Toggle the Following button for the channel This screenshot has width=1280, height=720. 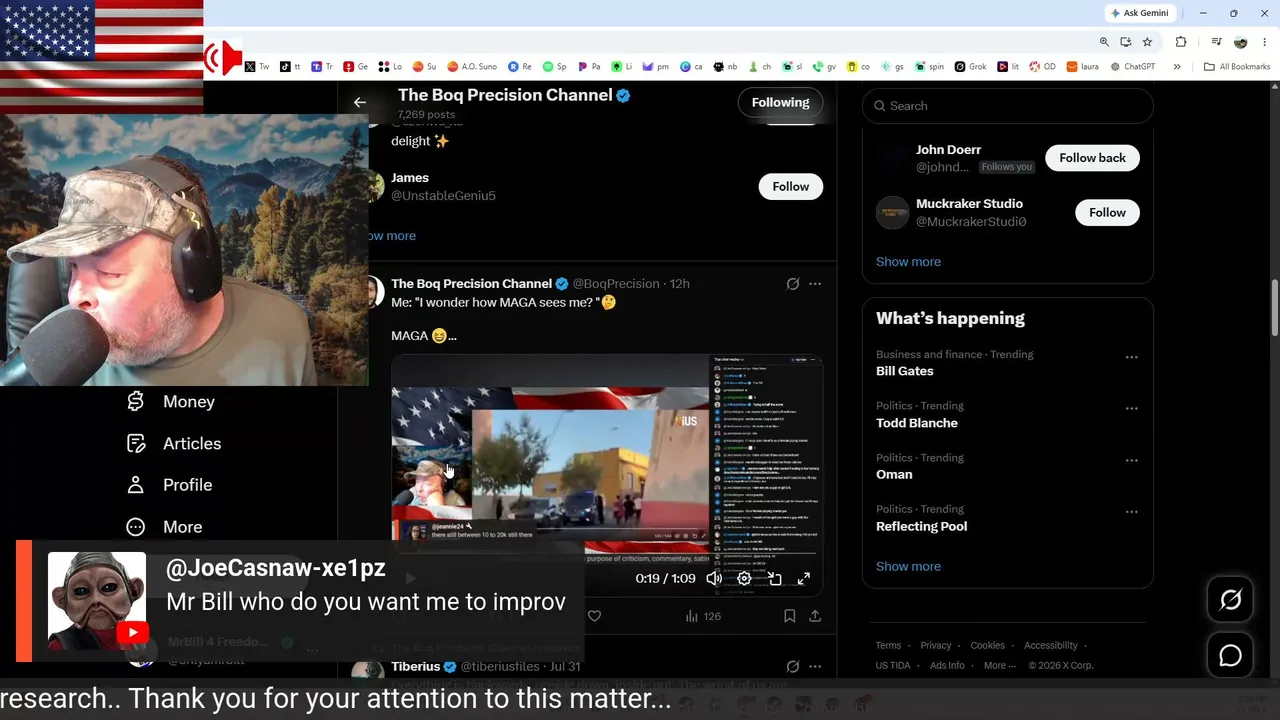[x=780, y=102]
